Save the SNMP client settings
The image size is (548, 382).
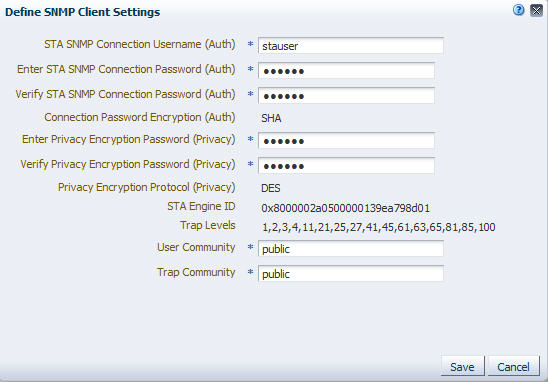point(462,367)
